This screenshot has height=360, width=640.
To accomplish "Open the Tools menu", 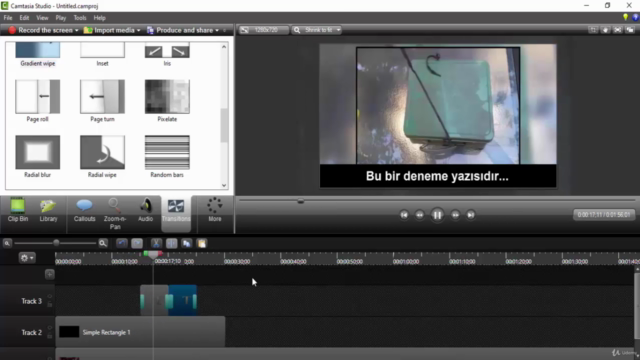I will (x=80, y=18).
